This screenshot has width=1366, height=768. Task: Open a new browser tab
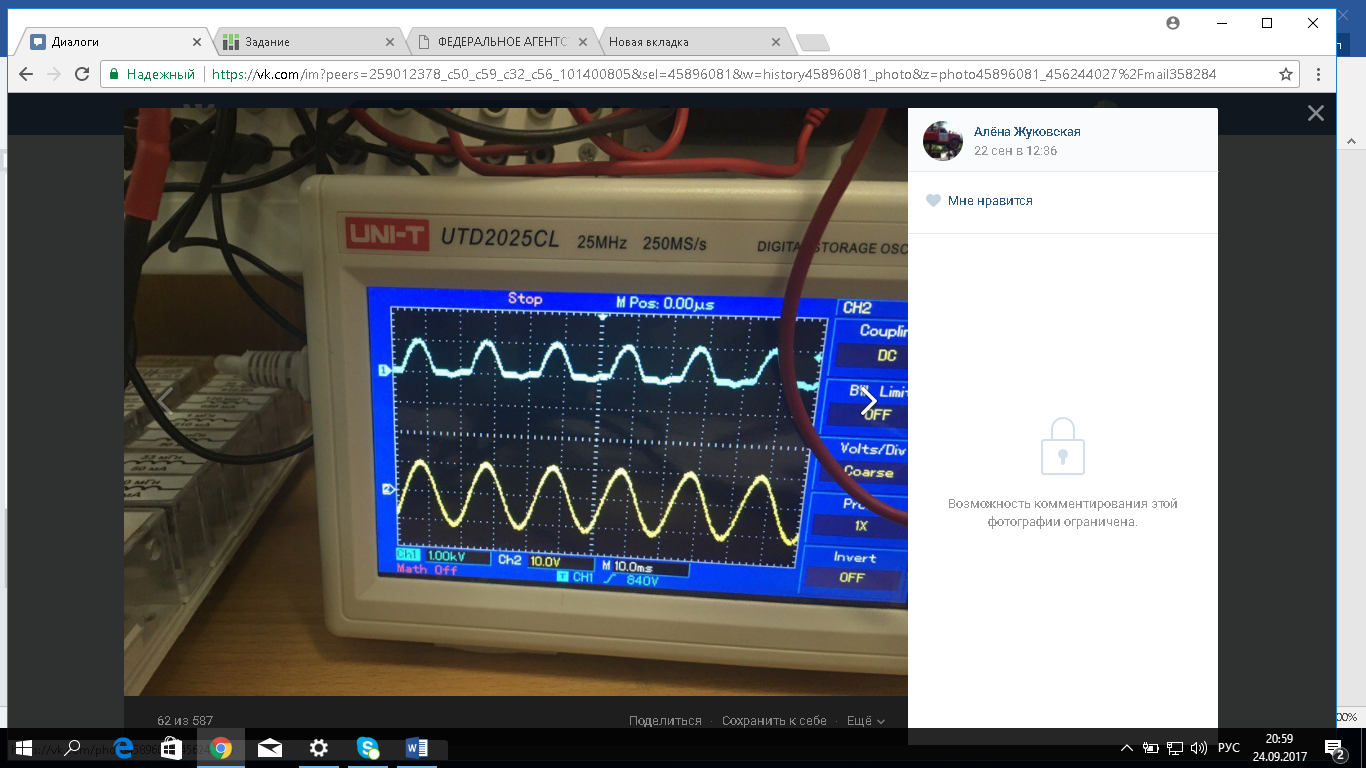pos(812,42)
